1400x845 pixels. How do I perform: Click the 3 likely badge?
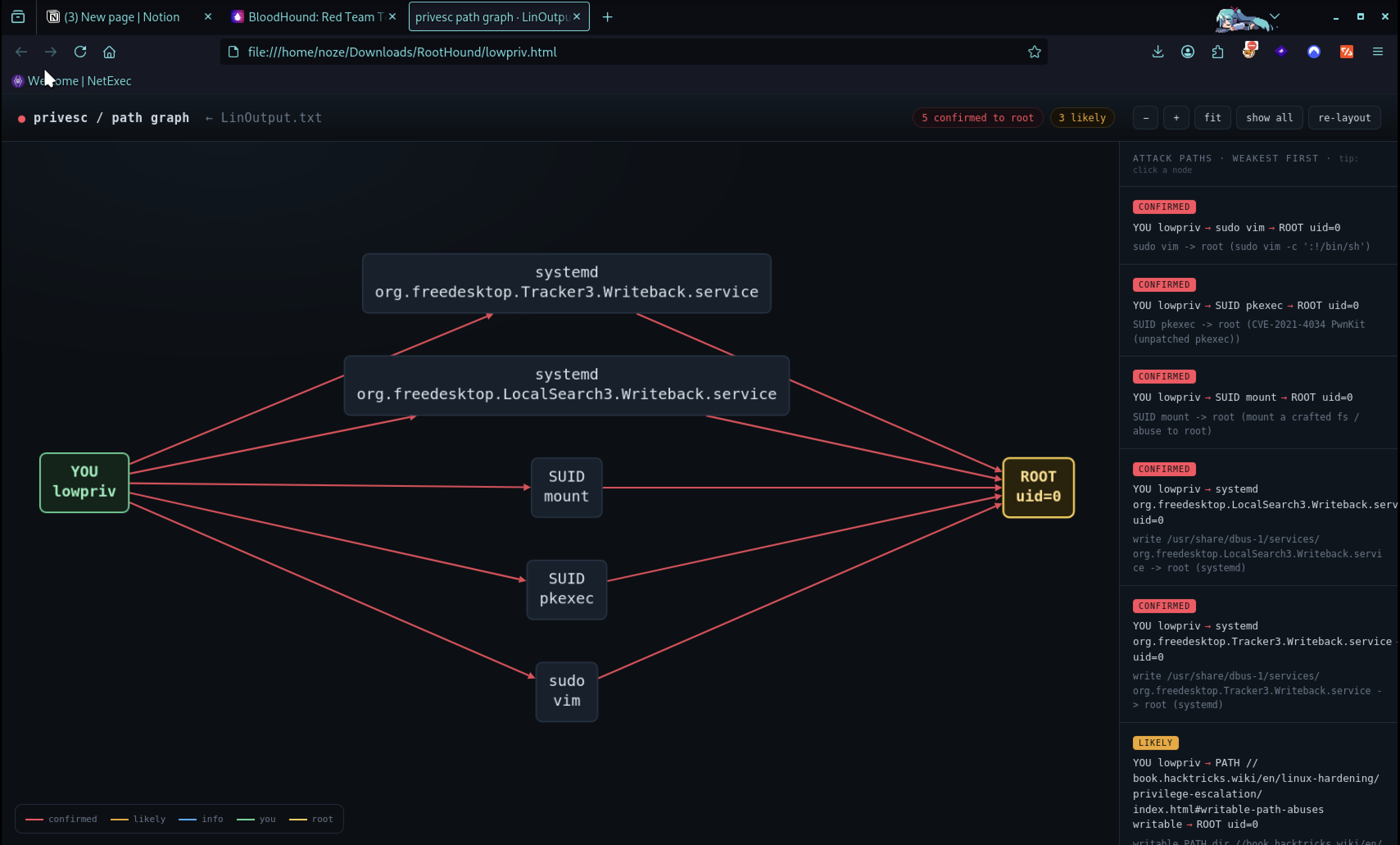(x=1082, y=118)
